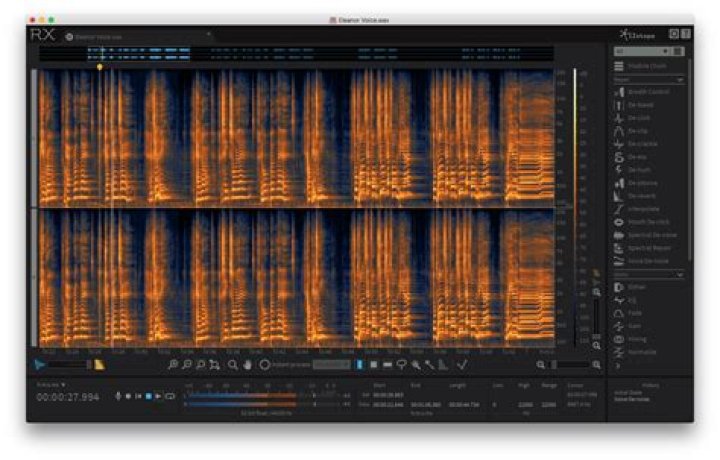
Task: Click the horizontal zoom in magnifier
Action: [x=596, y=365]
